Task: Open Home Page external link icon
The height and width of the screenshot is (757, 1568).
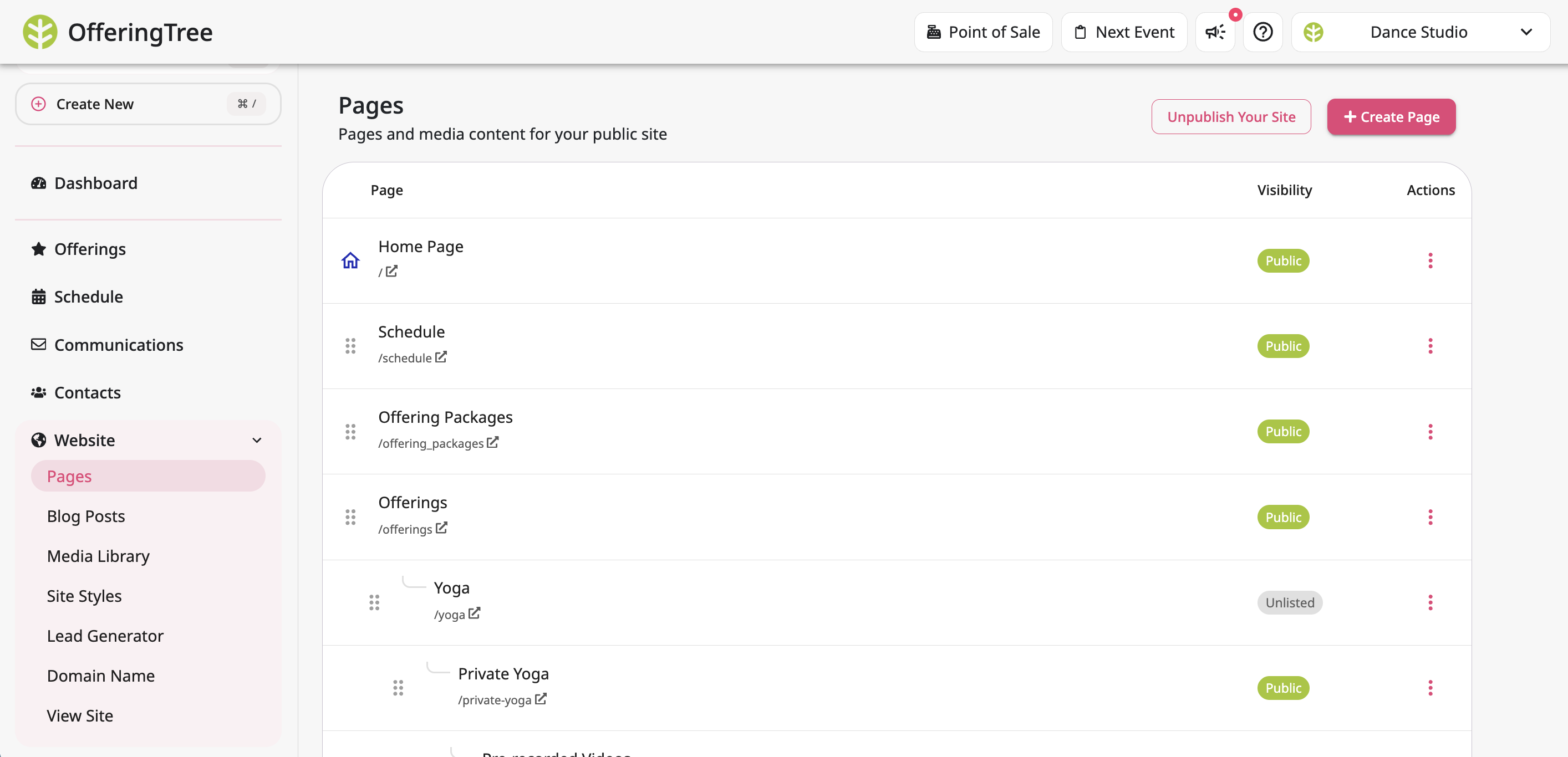Action: click(x=391, y=272)
